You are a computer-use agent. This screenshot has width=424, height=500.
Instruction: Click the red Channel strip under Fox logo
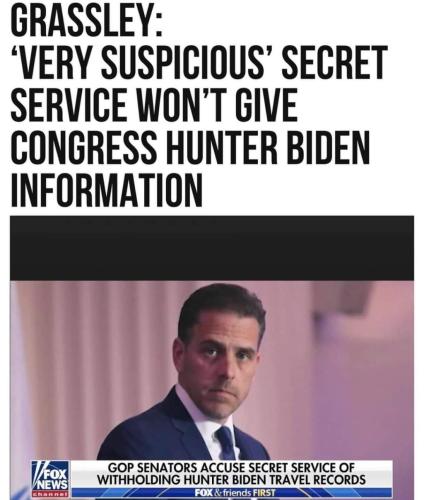50,493
